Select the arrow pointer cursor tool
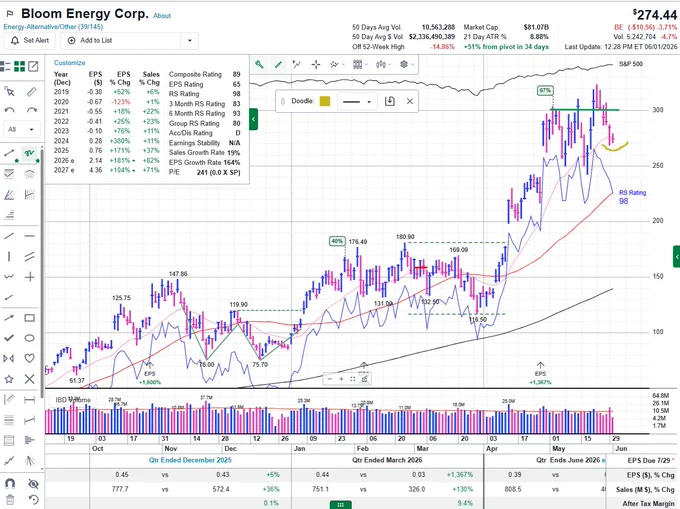The height and width of the screenshot is (509, 680). pos(9,91)
